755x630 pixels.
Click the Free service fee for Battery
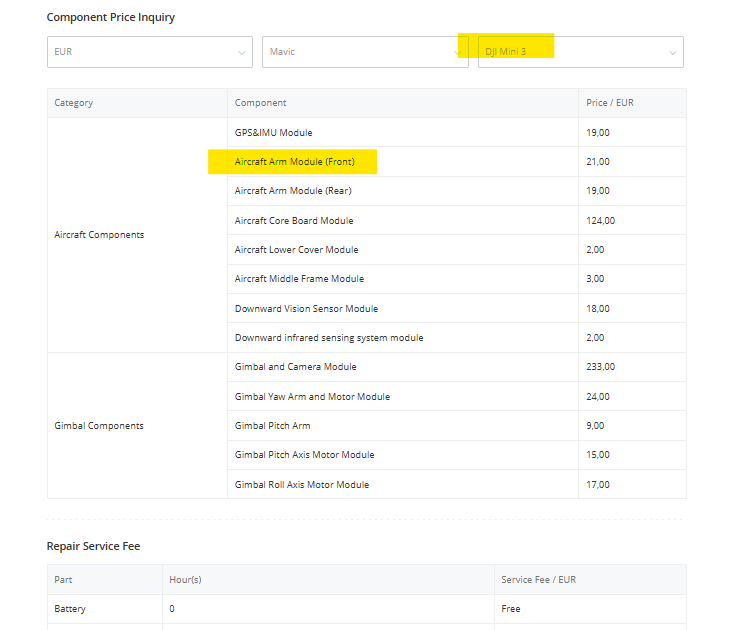511,609
